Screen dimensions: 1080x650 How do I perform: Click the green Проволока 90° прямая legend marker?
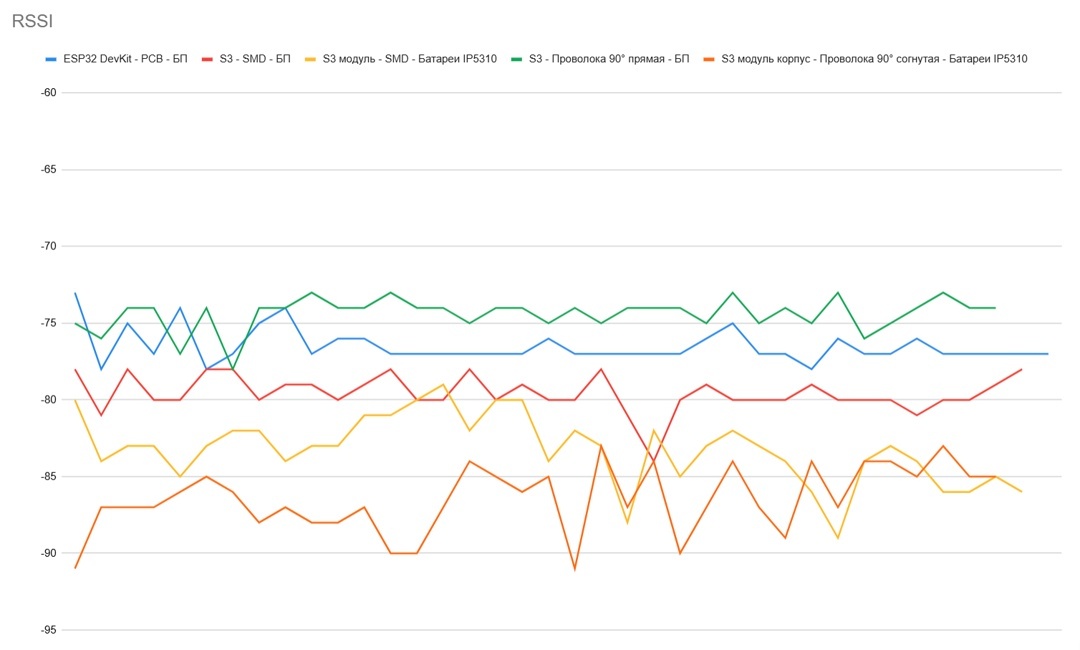[x=517, y=59]
